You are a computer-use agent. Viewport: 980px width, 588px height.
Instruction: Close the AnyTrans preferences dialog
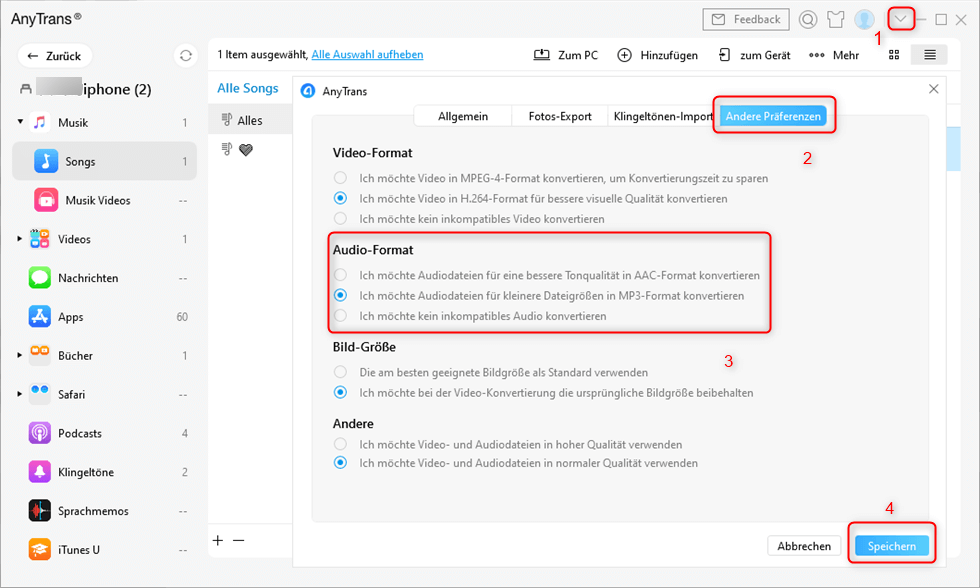(933, 89)
